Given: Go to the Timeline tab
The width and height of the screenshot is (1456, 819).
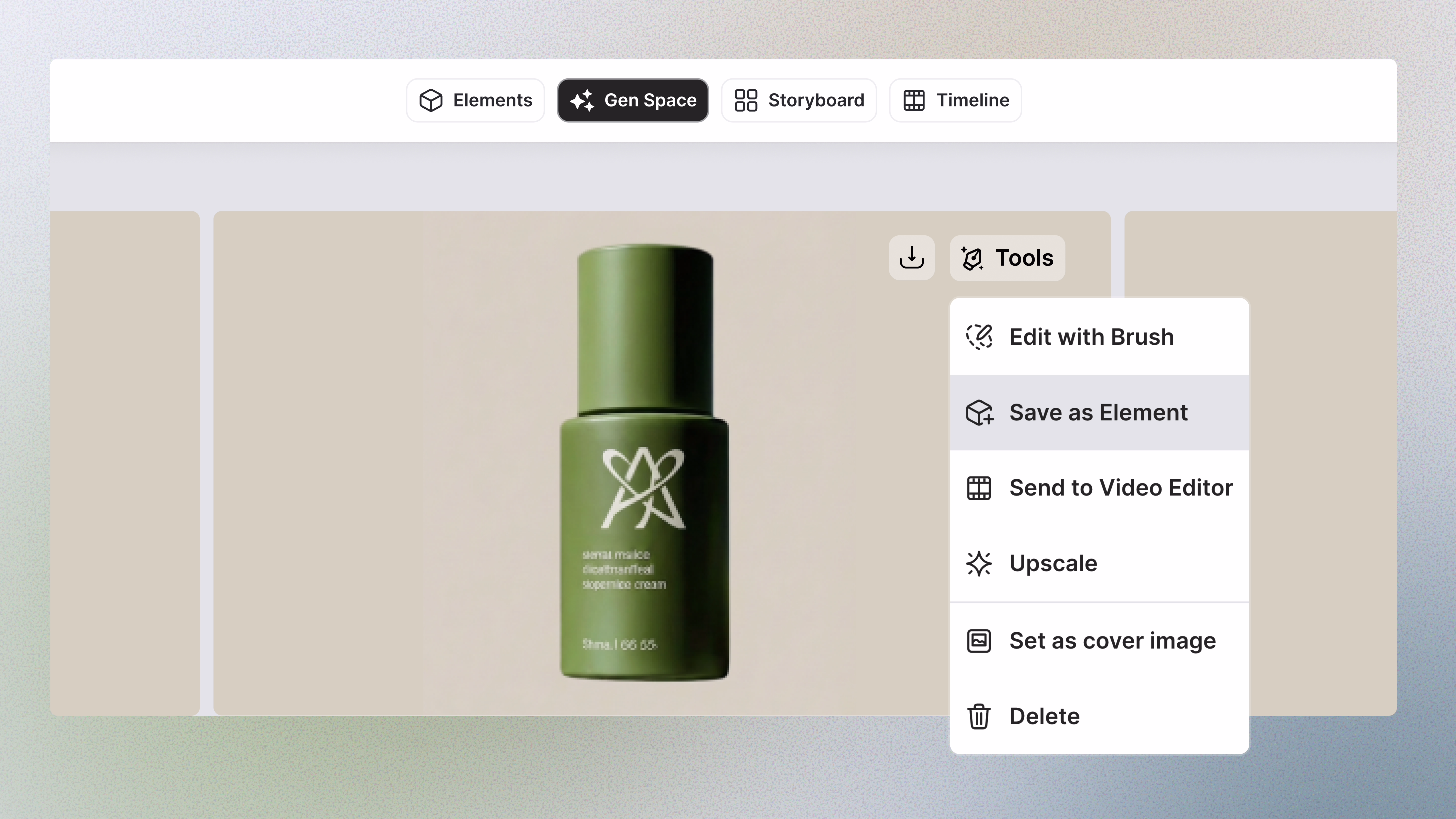Looking at the screenshot, I should (x=956, y=100).
